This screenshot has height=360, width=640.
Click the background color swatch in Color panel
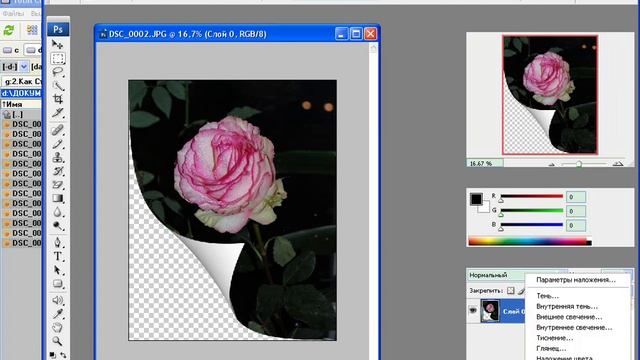pos(485,208)
